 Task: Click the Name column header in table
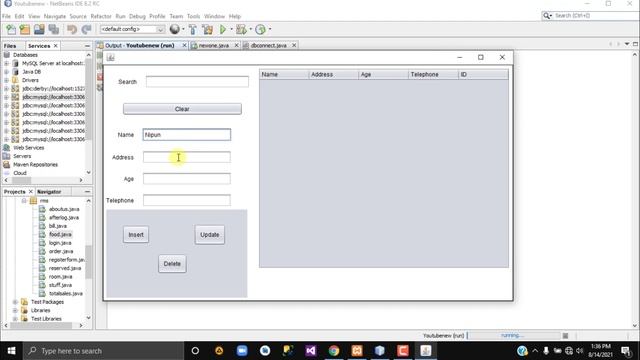coord(284,74)
